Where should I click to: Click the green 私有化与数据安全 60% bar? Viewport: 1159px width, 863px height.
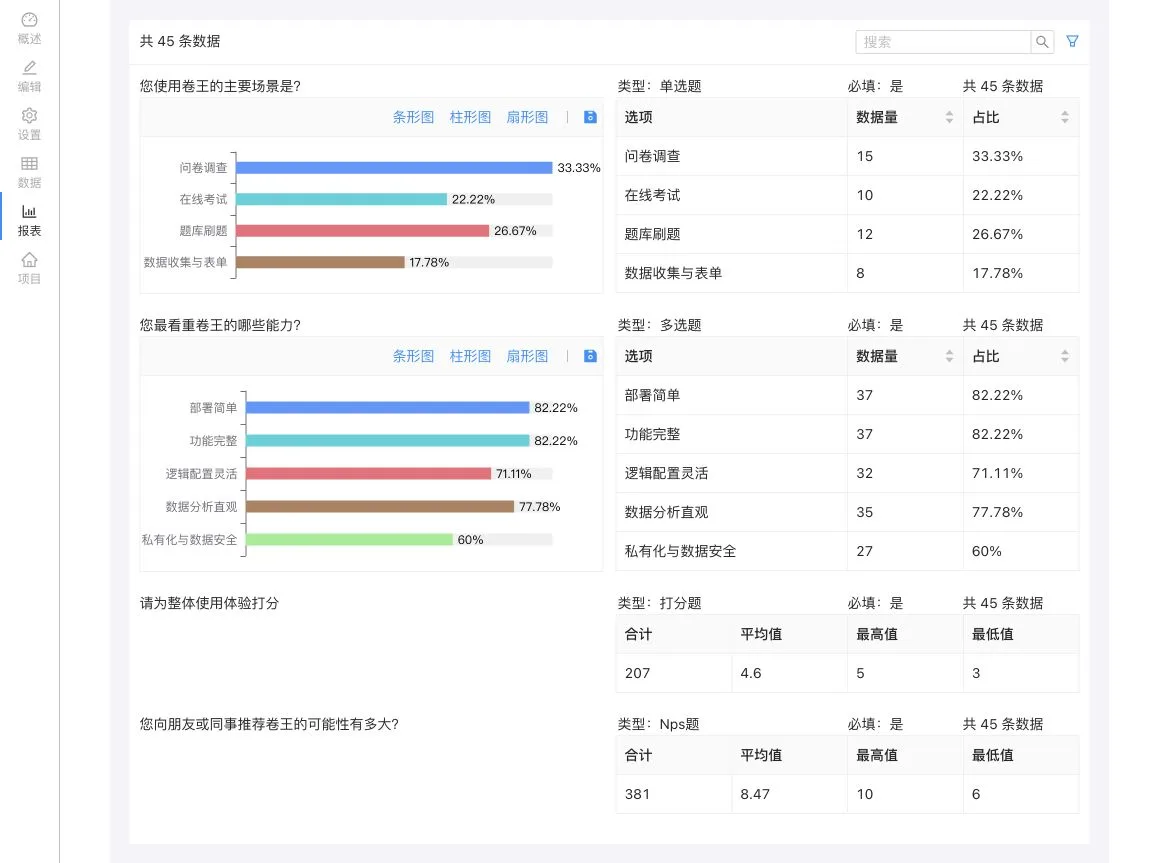[x=350, y=539]
